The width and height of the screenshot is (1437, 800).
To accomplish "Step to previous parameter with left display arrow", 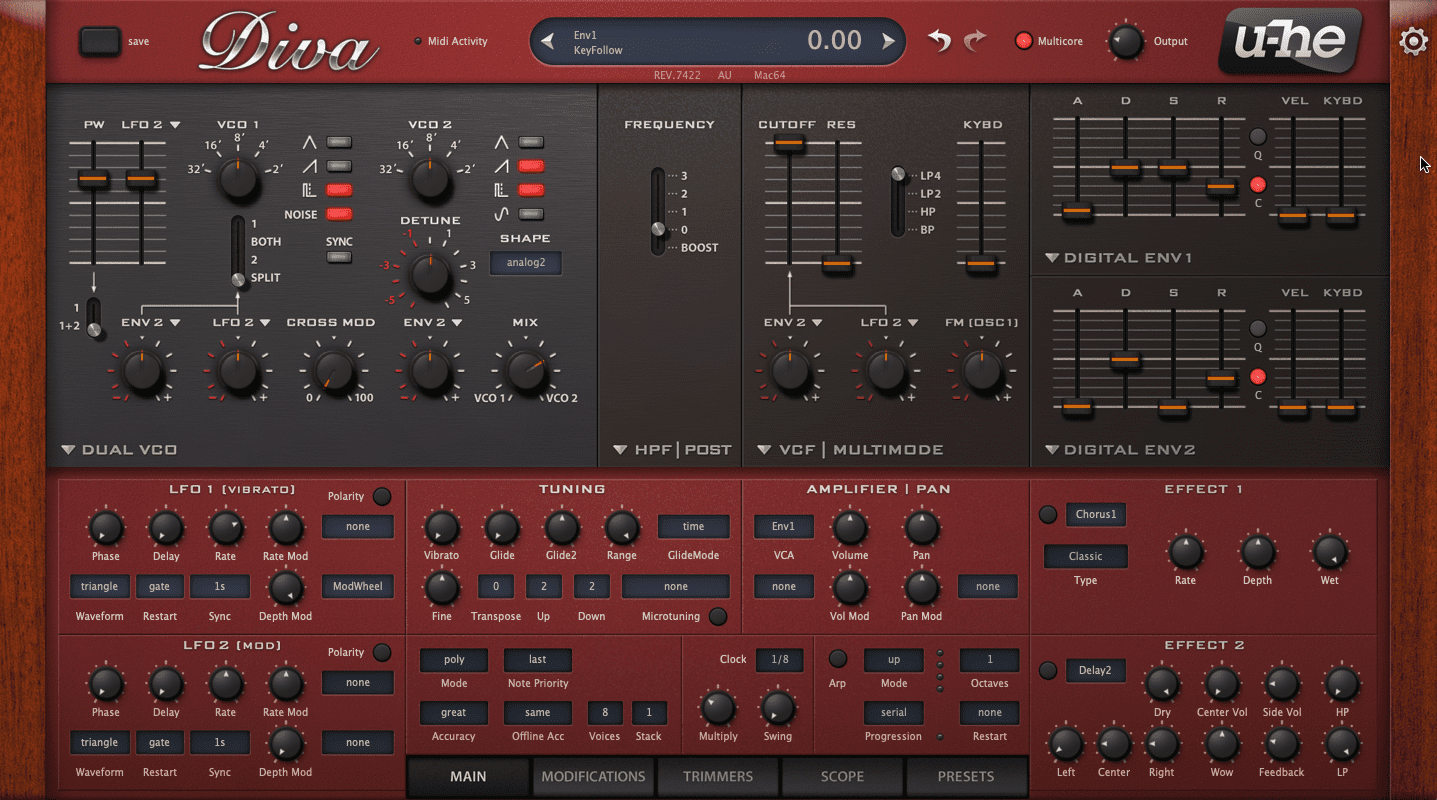I will [x=547, y=41].
